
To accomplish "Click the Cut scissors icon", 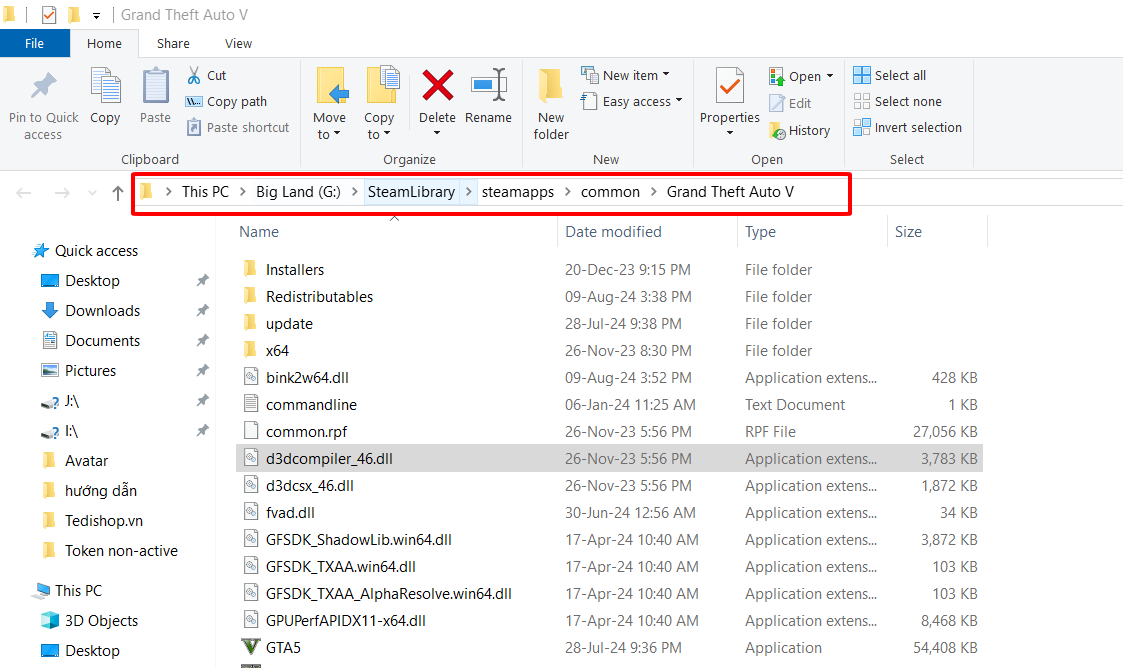I will tap(194, 75).
